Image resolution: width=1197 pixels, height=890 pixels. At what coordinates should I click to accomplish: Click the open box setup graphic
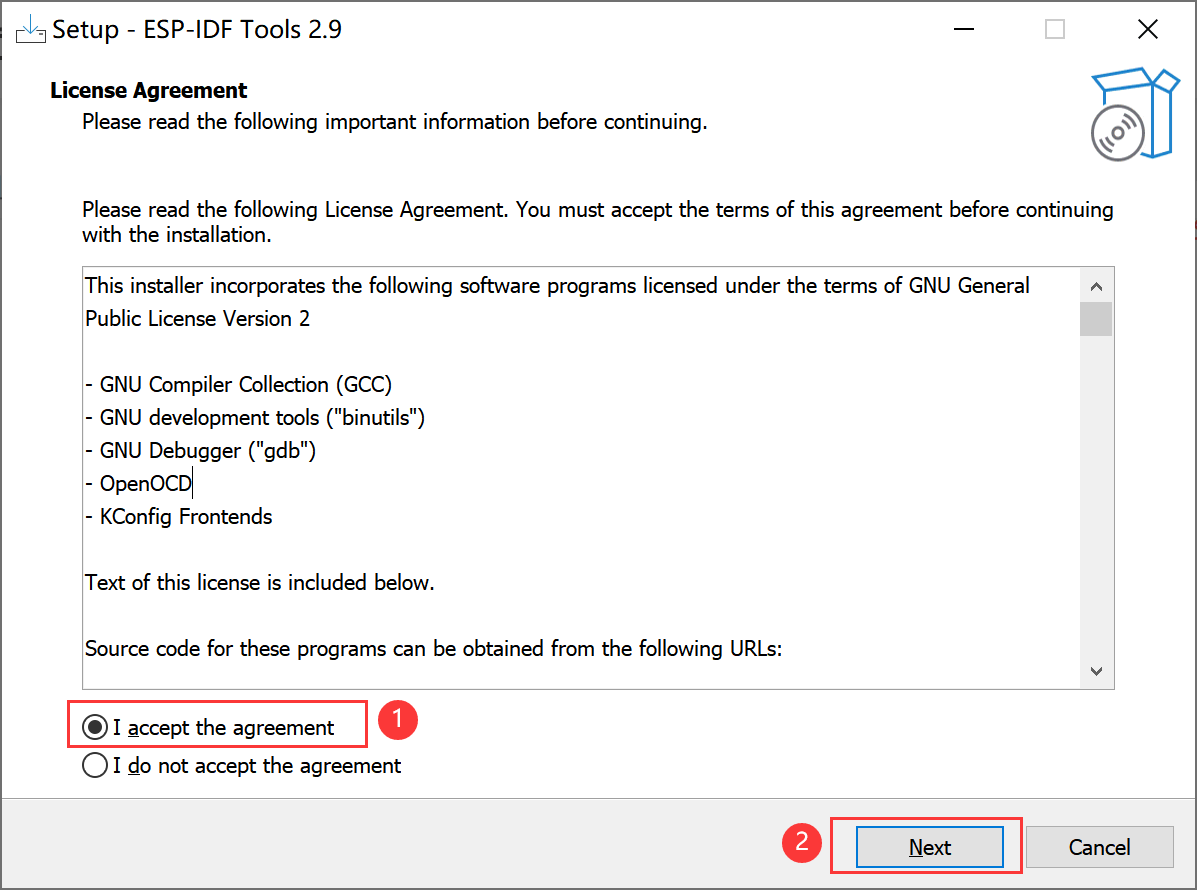(x=1134, y=113)
